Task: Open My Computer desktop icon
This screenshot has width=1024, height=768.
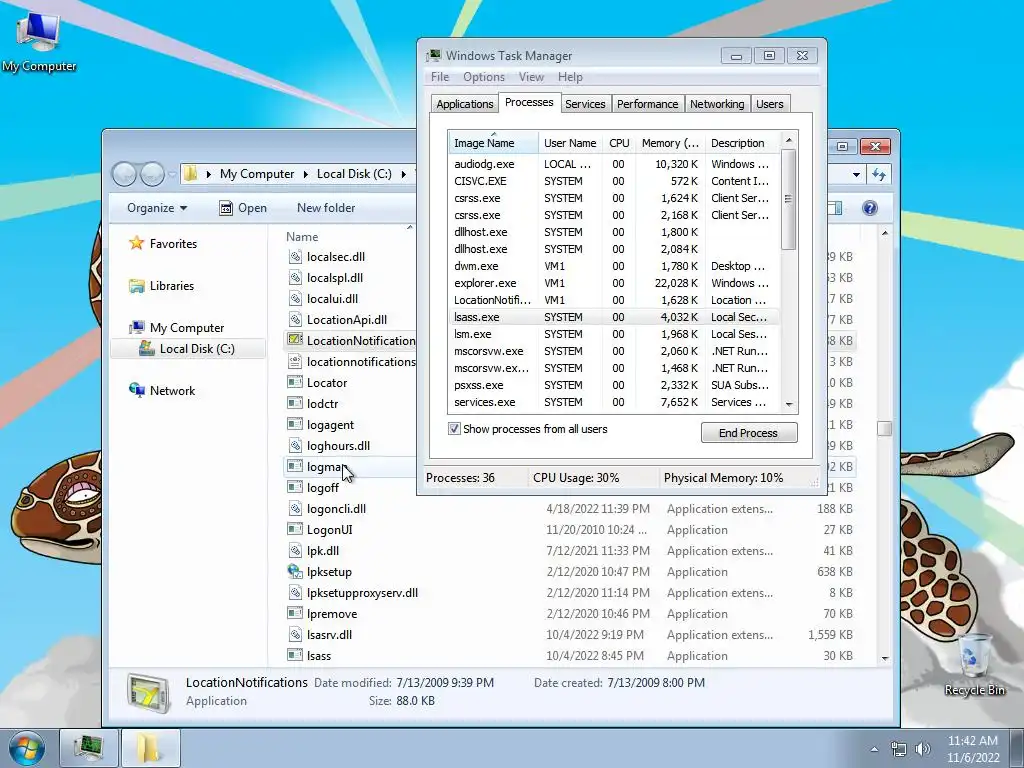Action: click(39, 40)
